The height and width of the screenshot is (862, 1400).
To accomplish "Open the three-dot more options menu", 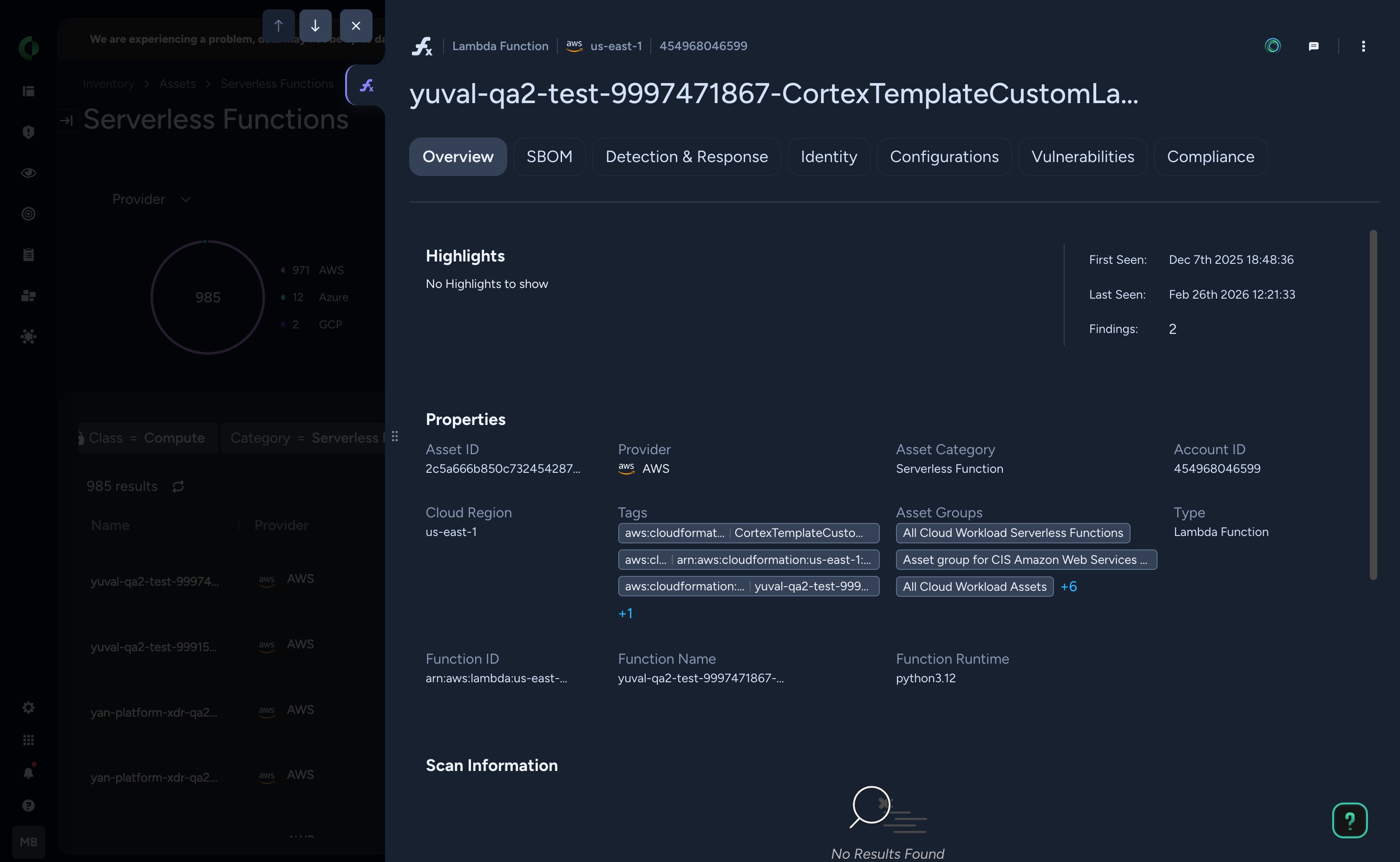I will tap(1363, 46).
